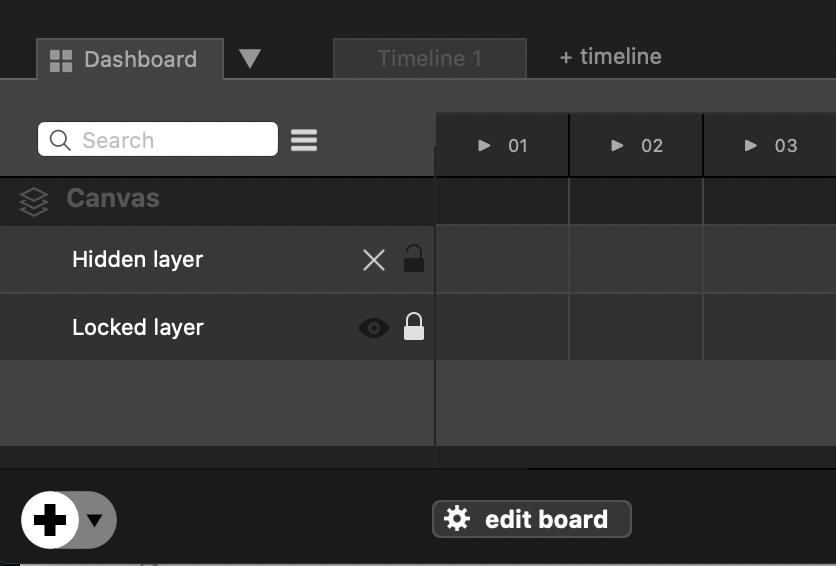The width and height of the screenshot is (836, 566).
Task: Expand the dropdown arrow beside Dashboard
Action: (250, 59)
